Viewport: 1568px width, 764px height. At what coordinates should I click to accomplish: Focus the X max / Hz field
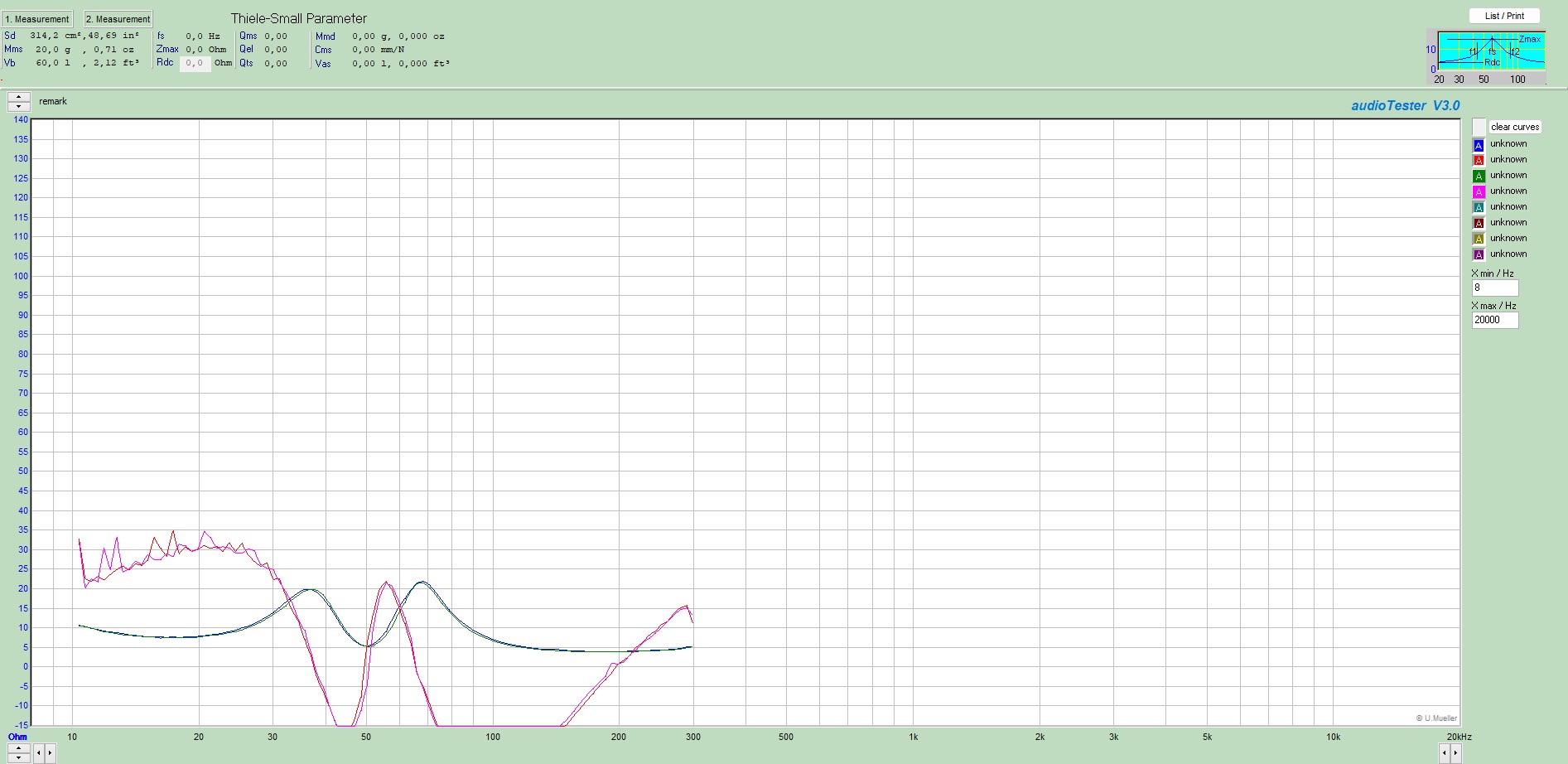[x=1495, y=320]
